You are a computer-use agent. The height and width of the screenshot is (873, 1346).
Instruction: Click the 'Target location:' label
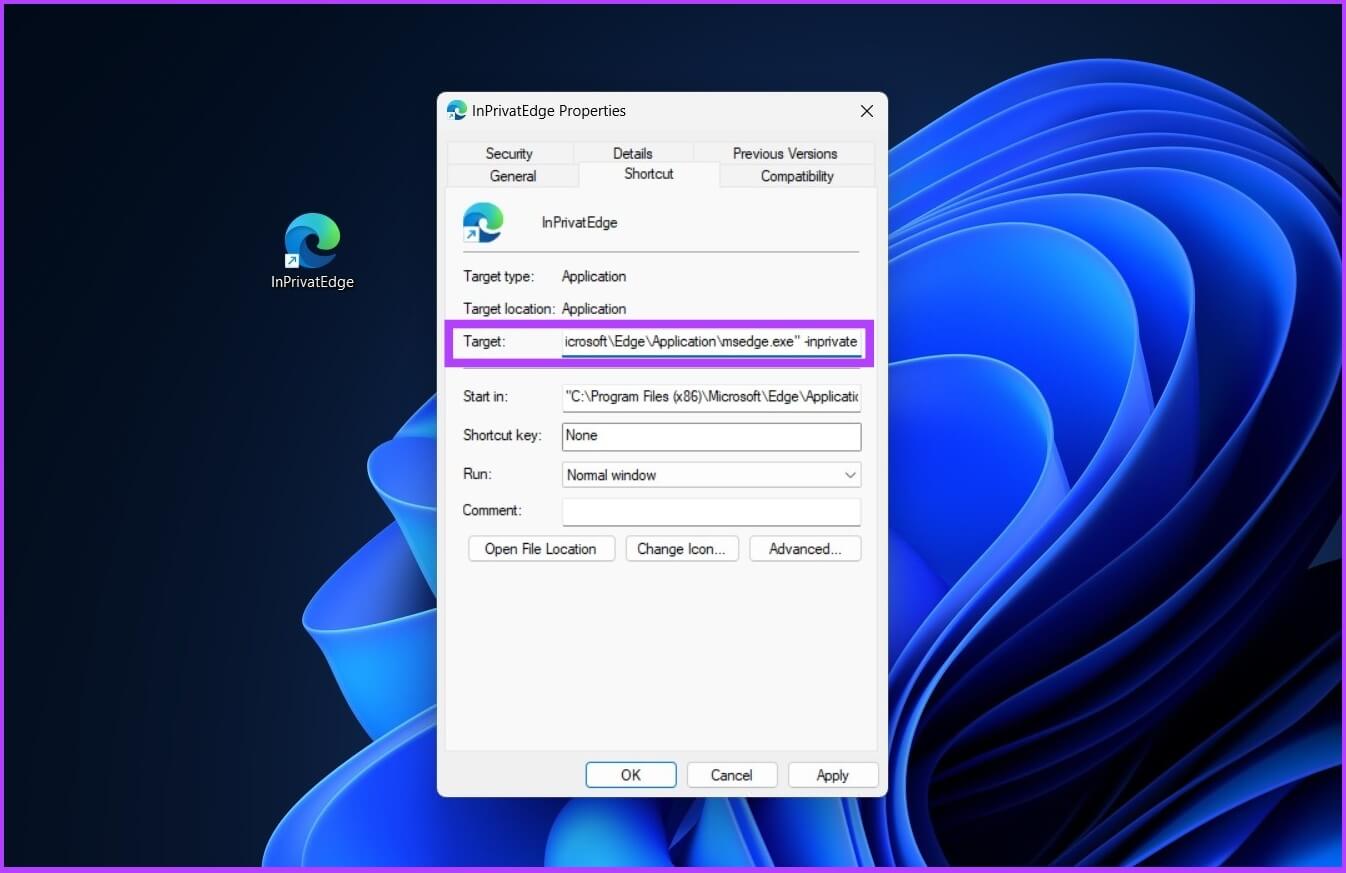[x=509, y=309]
